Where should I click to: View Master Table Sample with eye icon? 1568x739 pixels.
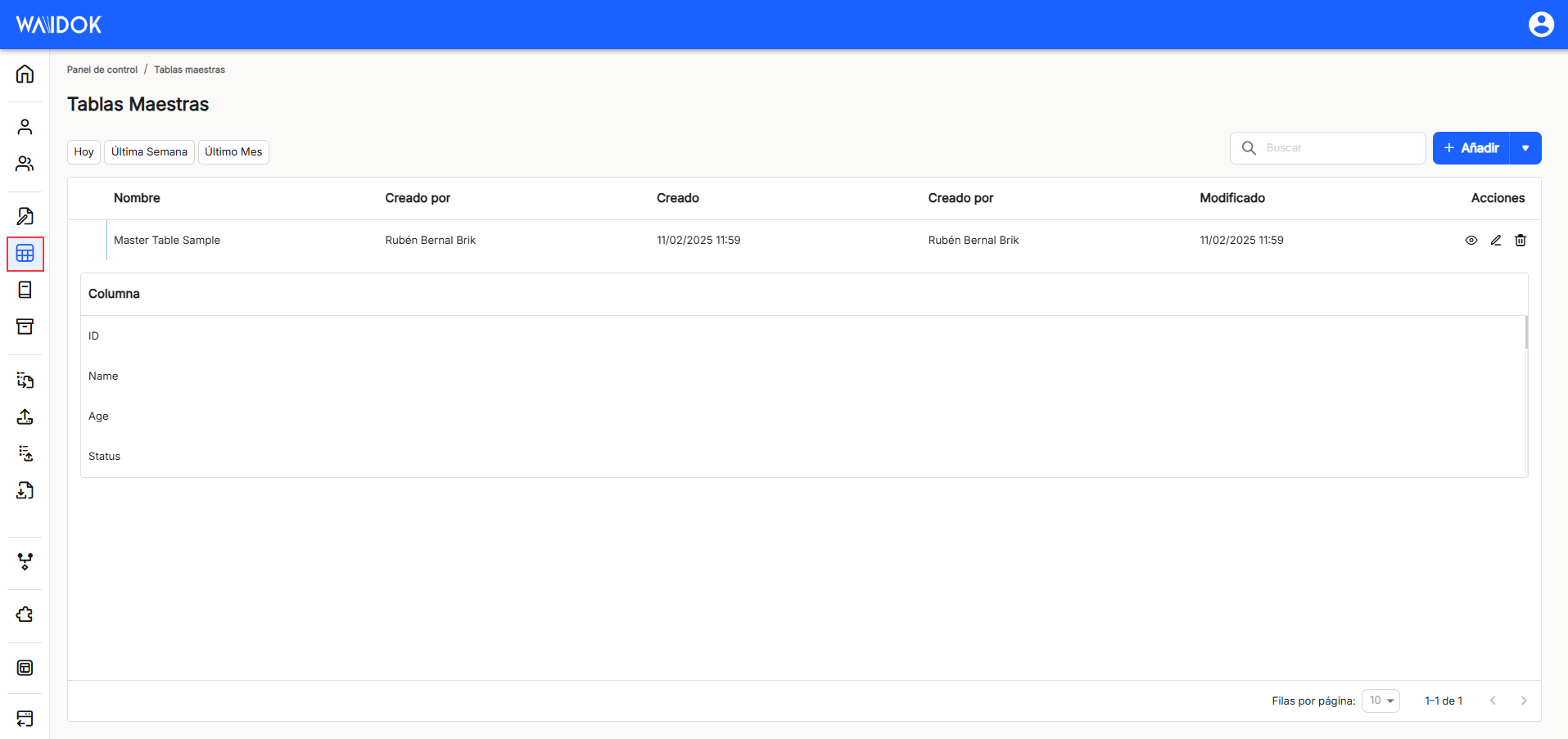click(1471, 241)
